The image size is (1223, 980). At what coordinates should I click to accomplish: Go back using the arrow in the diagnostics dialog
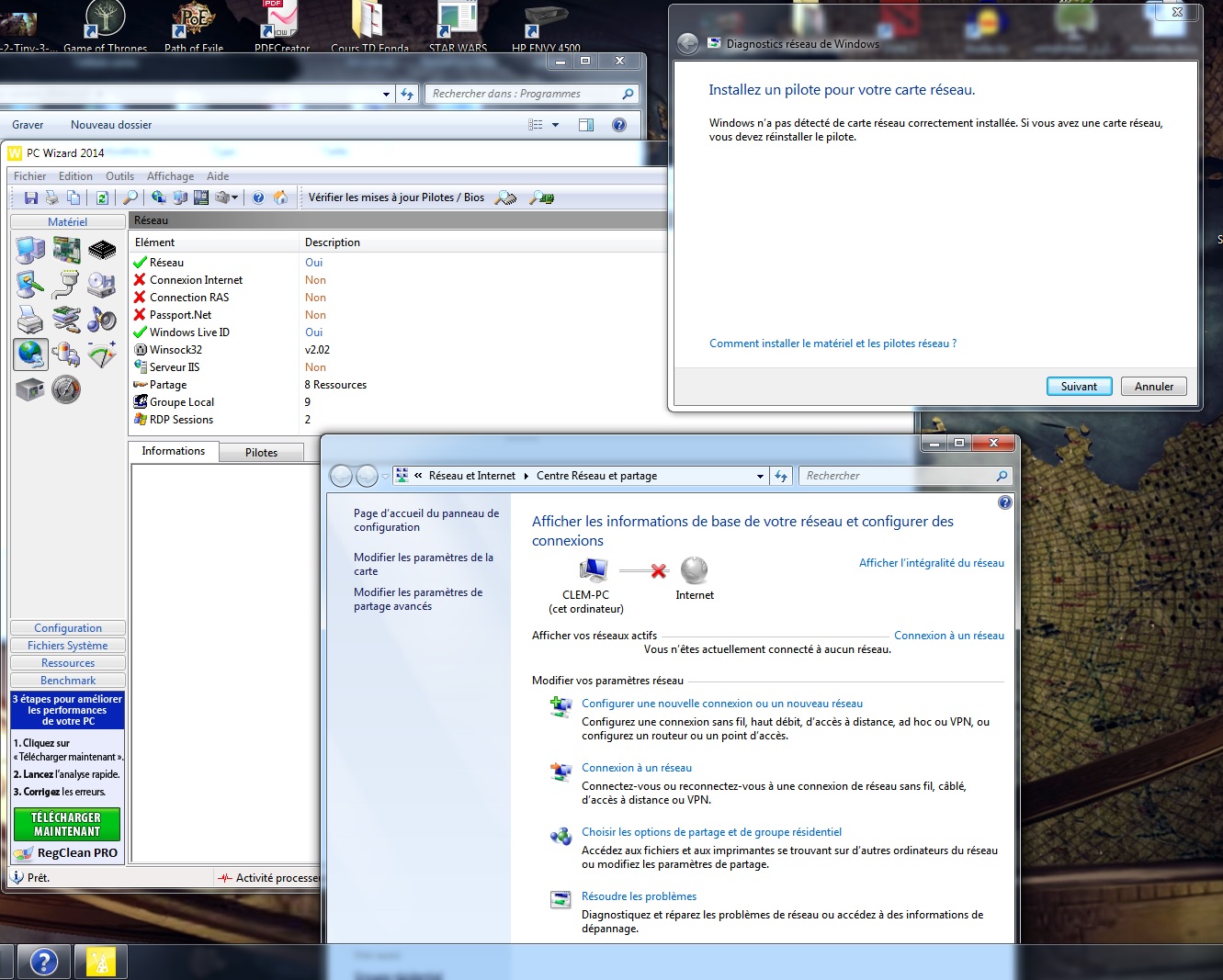(687, 43)
